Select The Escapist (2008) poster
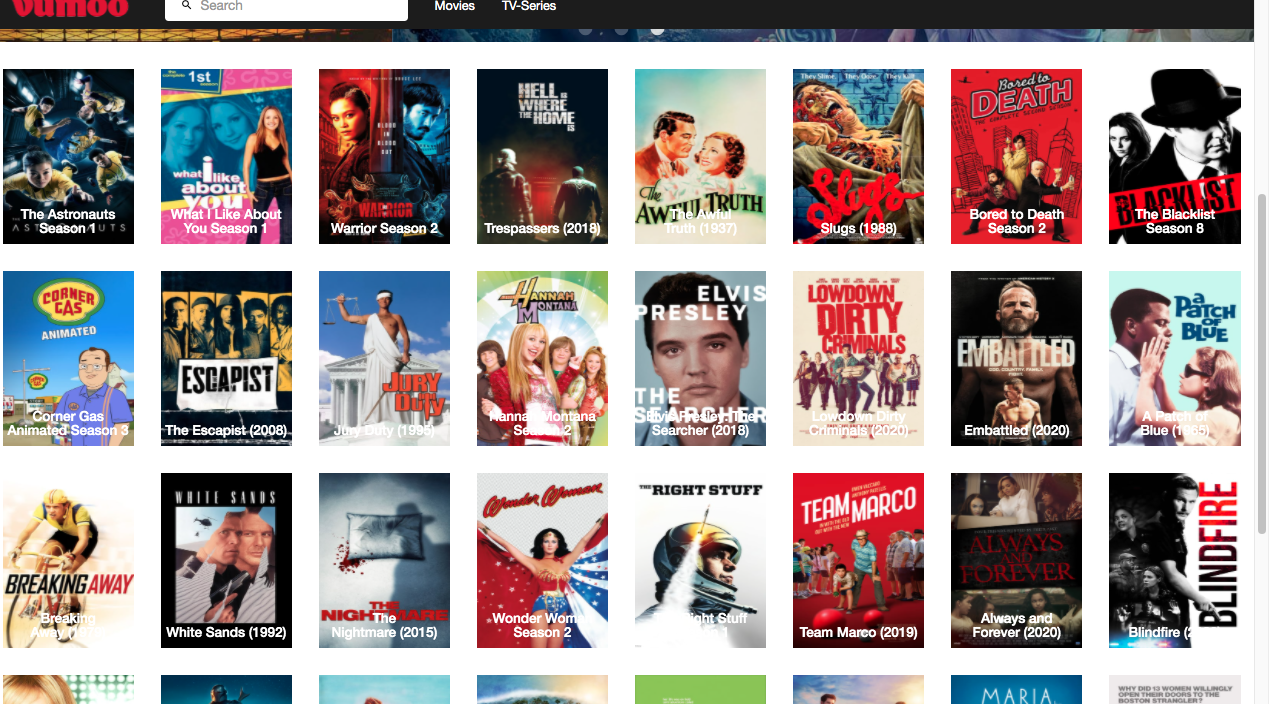 (226, 358)
